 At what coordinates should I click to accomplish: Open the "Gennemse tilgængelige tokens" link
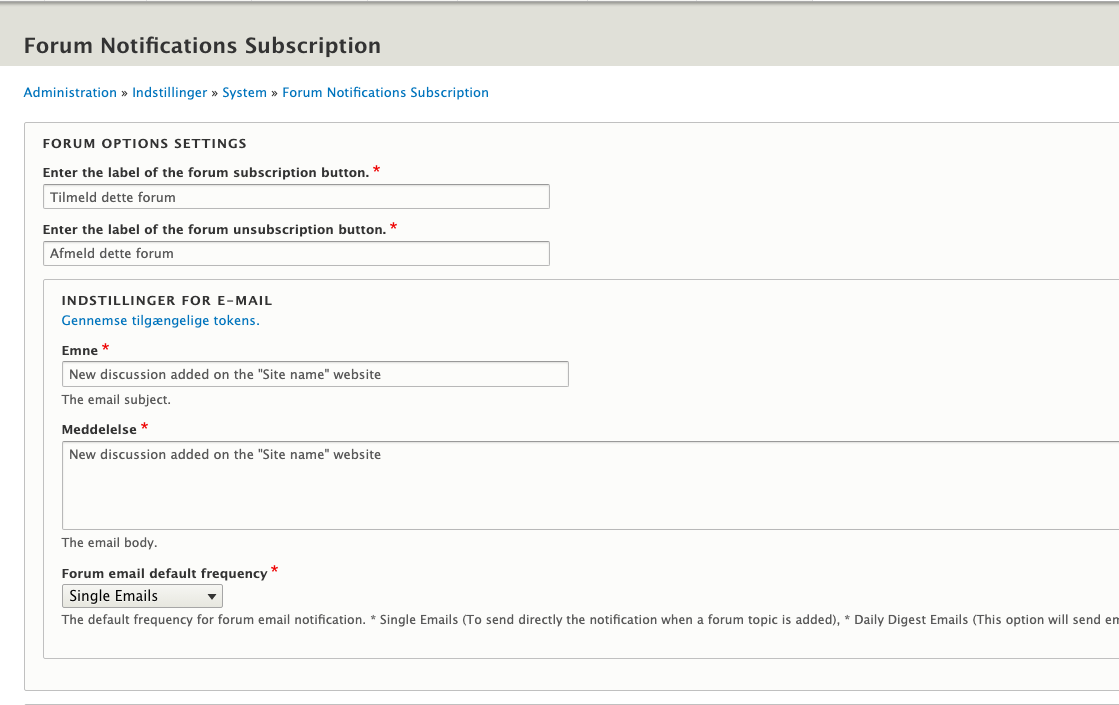click(x=160, y=320)
